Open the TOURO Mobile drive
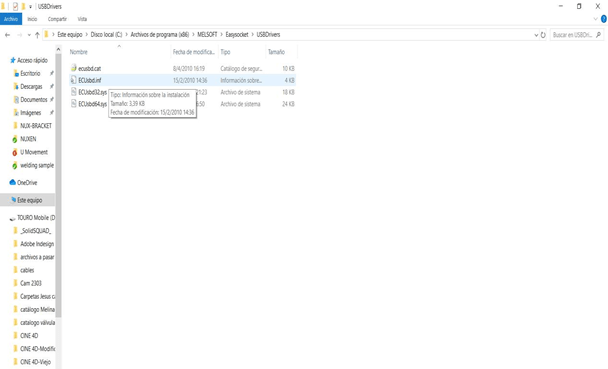 (36, 218)
